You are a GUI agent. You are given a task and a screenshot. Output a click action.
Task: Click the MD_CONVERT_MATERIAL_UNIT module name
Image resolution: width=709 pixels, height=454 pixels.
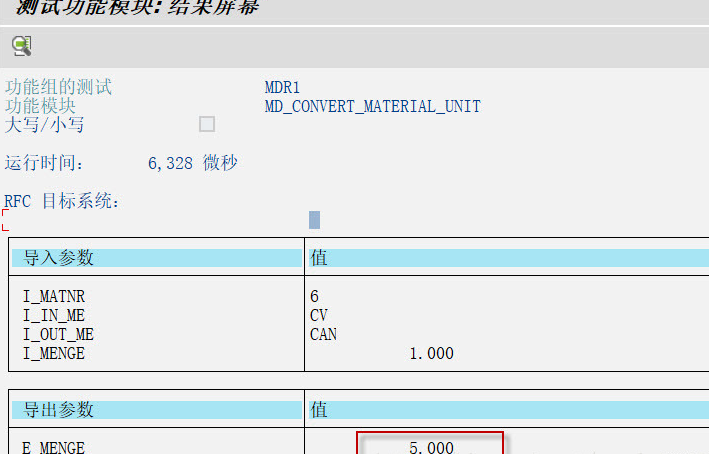pyautogui.click(x=372, y=106)
